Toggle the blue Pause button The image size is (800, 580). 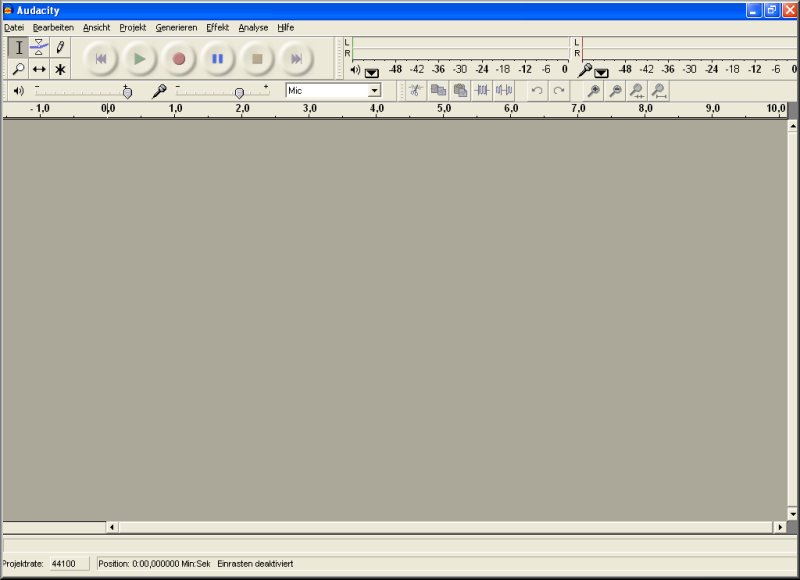[x=217, y=59]
